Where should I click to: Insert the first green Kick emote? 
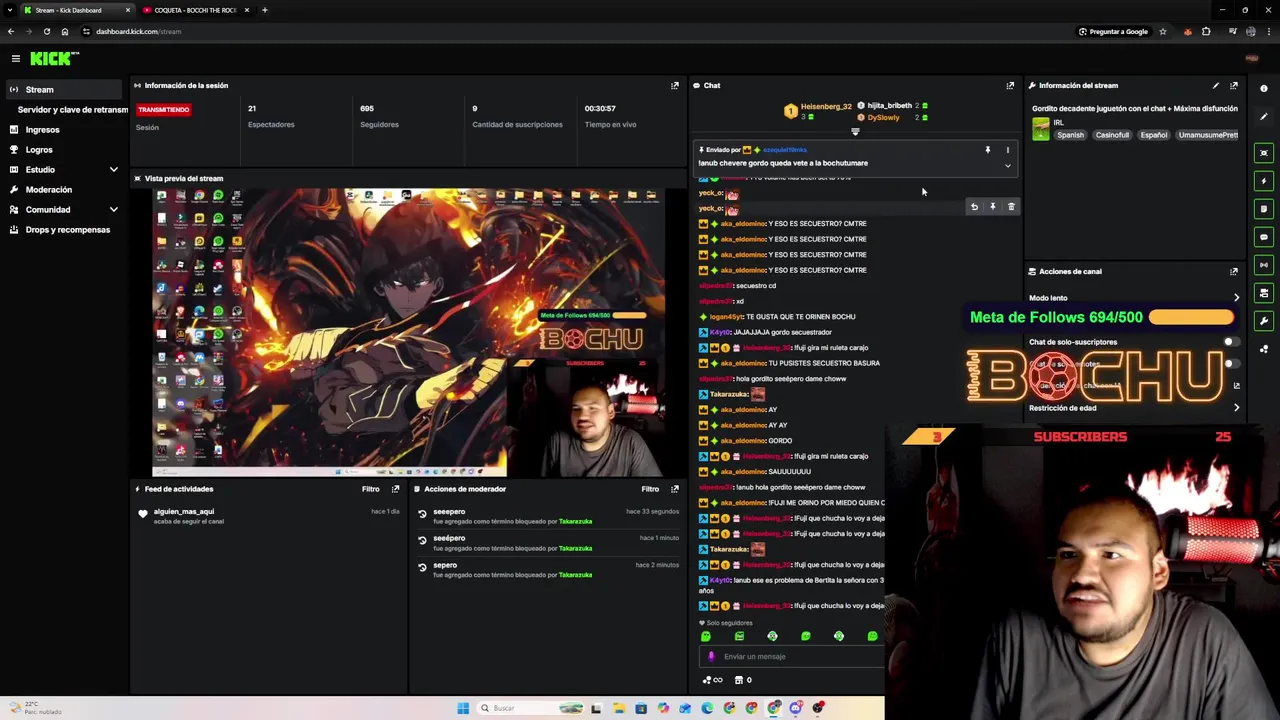click(x=706, y=636)
